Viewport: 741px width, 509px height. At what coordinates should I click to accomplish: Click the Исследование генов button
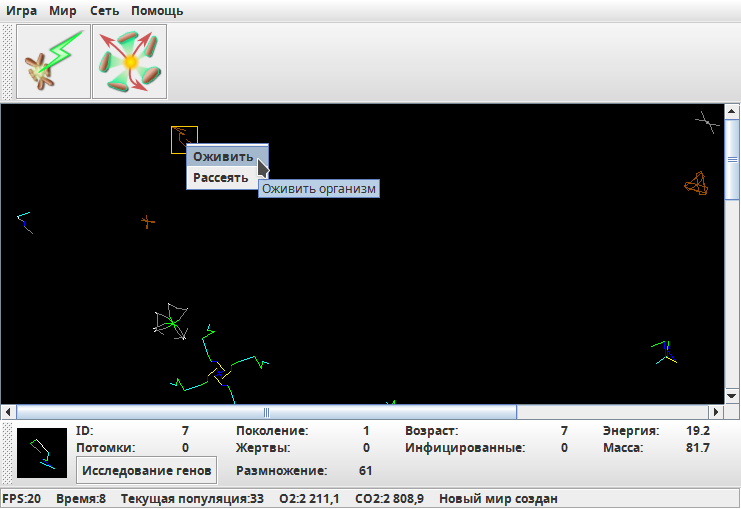tap(146, 470)
